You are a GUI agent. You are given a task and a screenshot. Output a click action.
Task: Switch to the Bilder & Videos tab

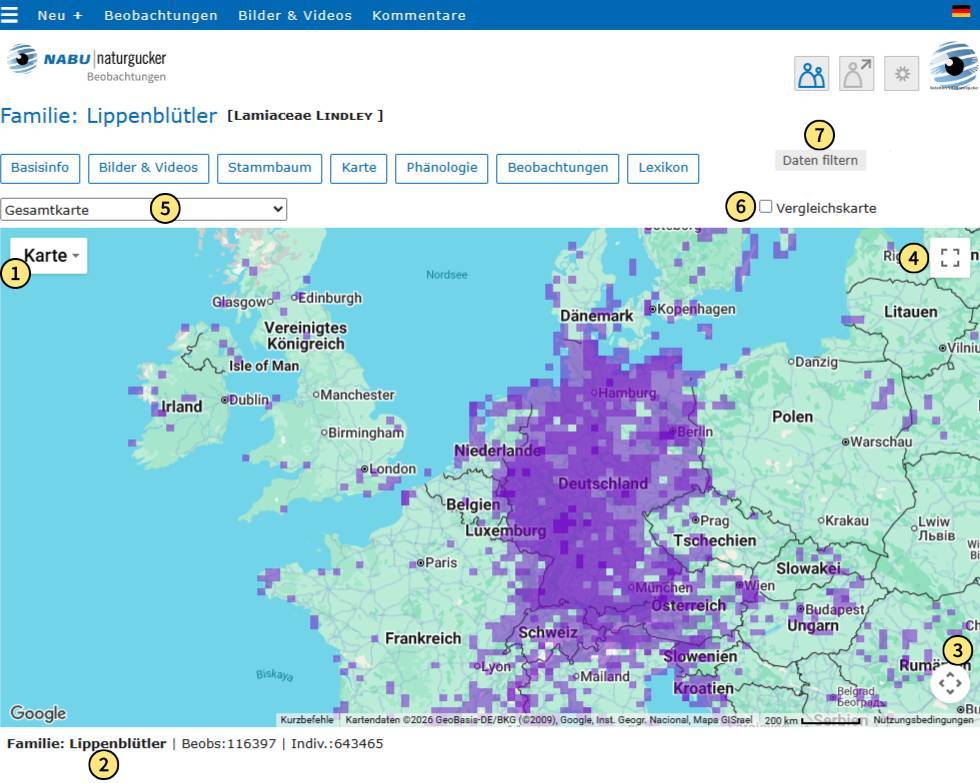pyautogui.click(x=148, y=168)
